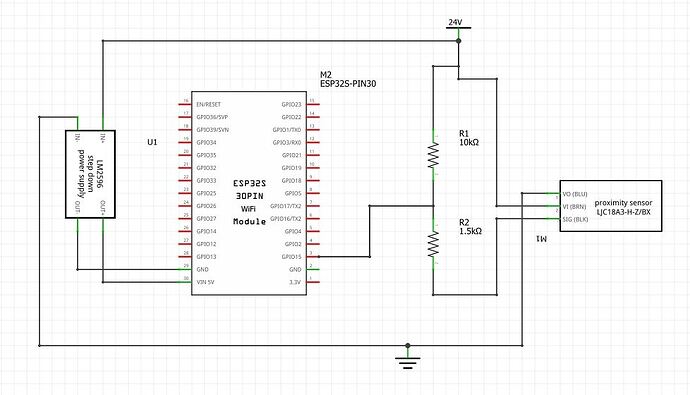Click the junction dot below the 24V symbol
The image size is (690, 395).
[x=459, y=41]
